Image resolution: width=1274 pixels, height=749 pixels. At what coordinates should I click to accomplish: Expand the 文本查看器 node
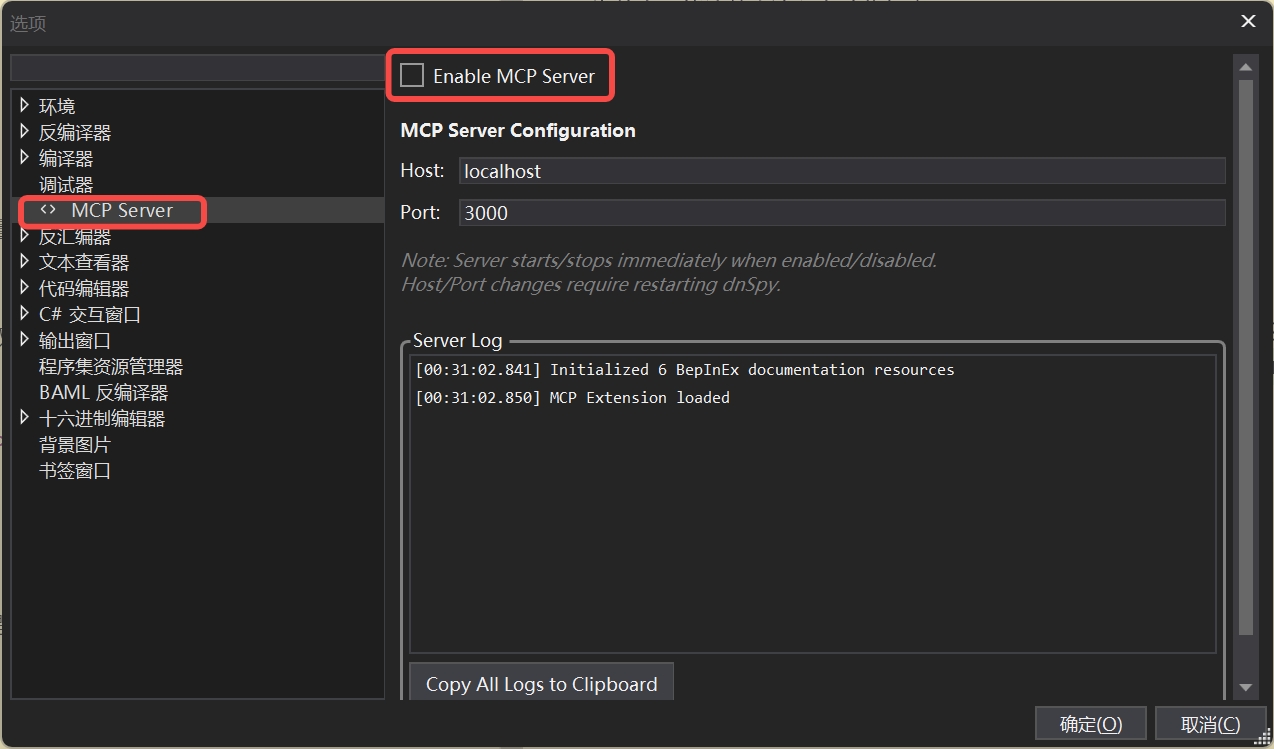point(25,262)
